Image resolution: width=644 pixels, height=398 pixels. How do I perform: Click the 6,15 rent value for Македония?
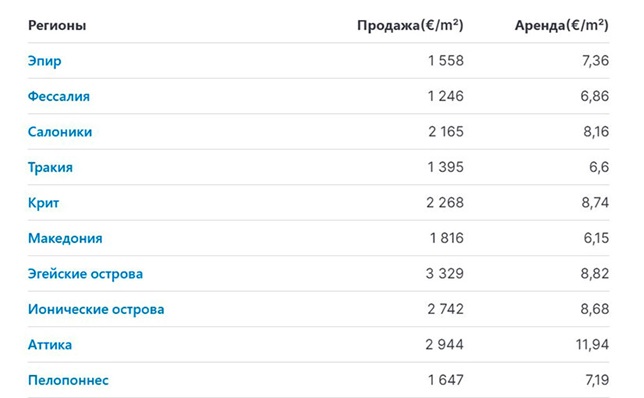[596, 238]
